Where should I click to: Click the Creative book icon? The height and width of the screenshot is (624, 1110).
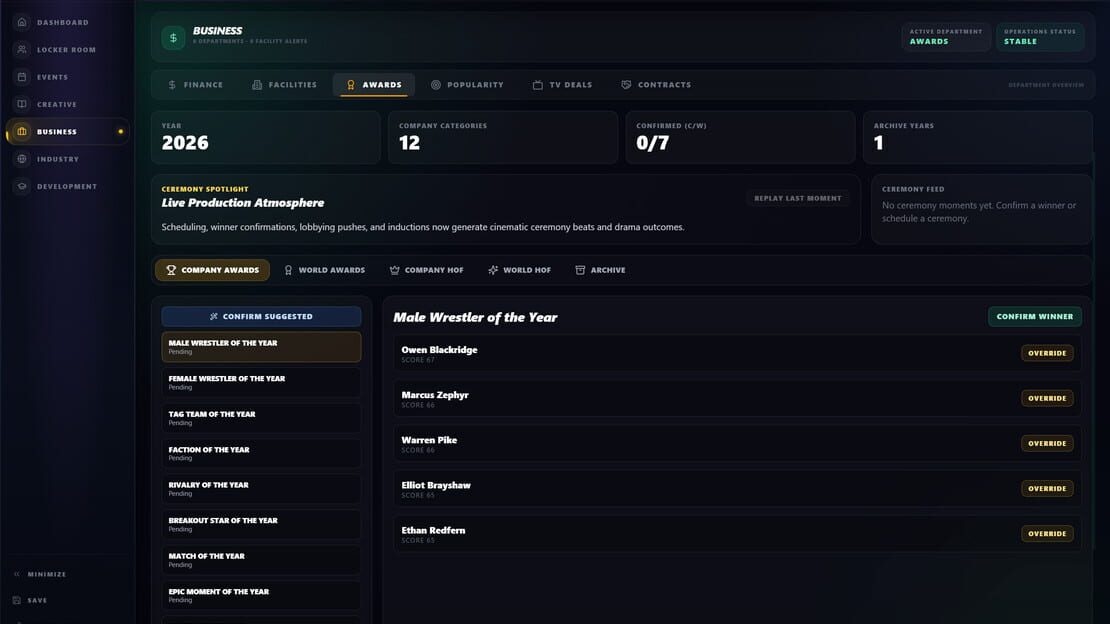(22, 104)
